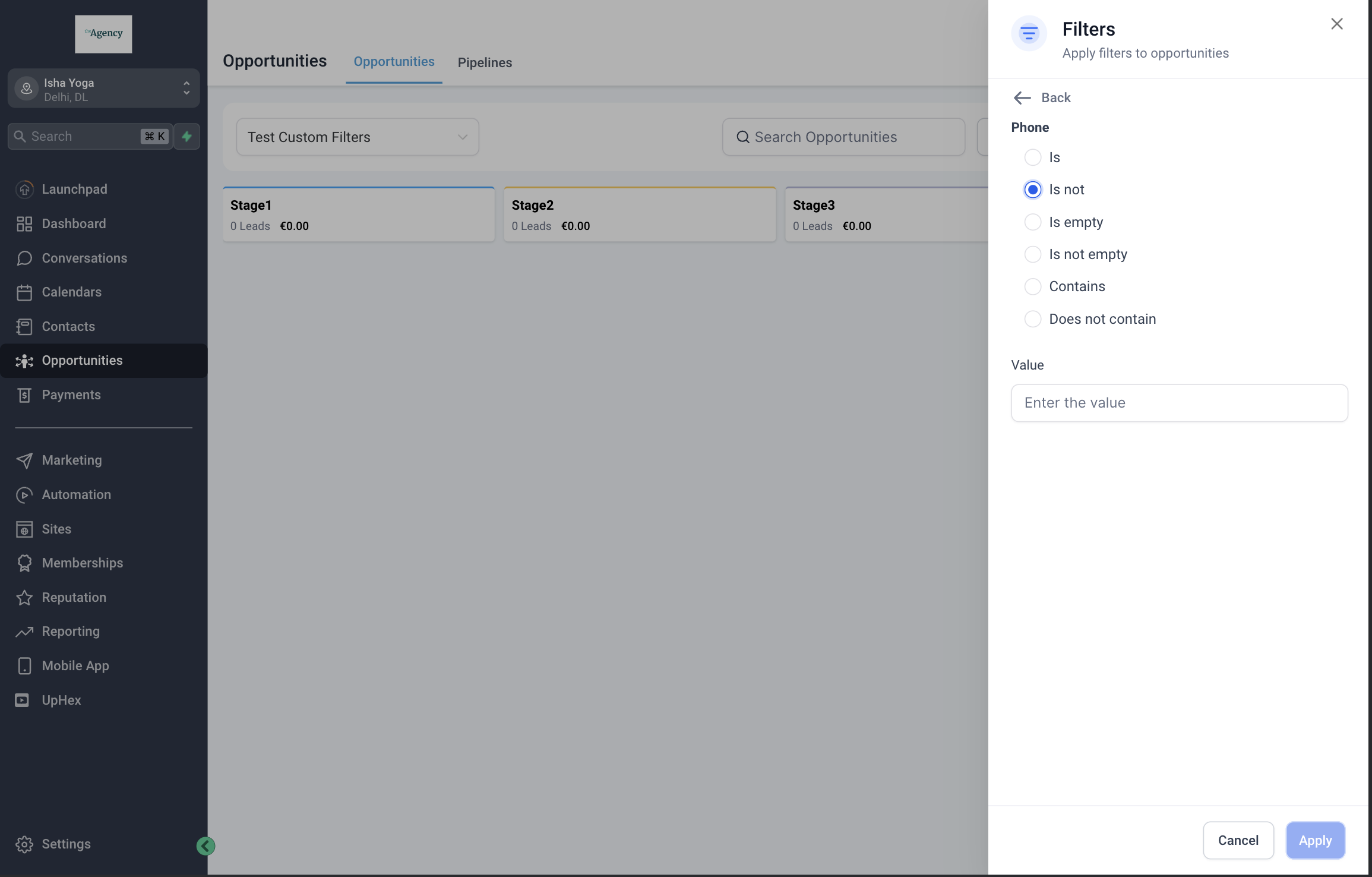This screenshot has height=877, width=1372.
Task: Open Payments in the sidebar menu
Action: tap(71, 395)
